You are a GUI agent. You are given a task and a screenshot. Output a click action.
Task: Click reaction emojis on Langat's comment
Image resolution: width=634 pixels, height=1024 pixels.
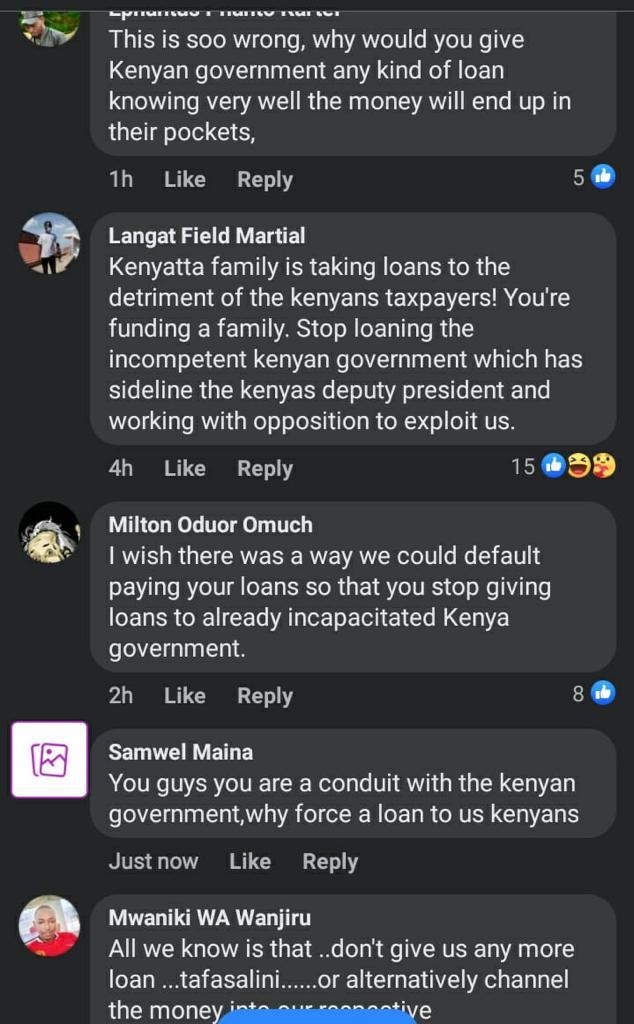click(x=578, y=466)
